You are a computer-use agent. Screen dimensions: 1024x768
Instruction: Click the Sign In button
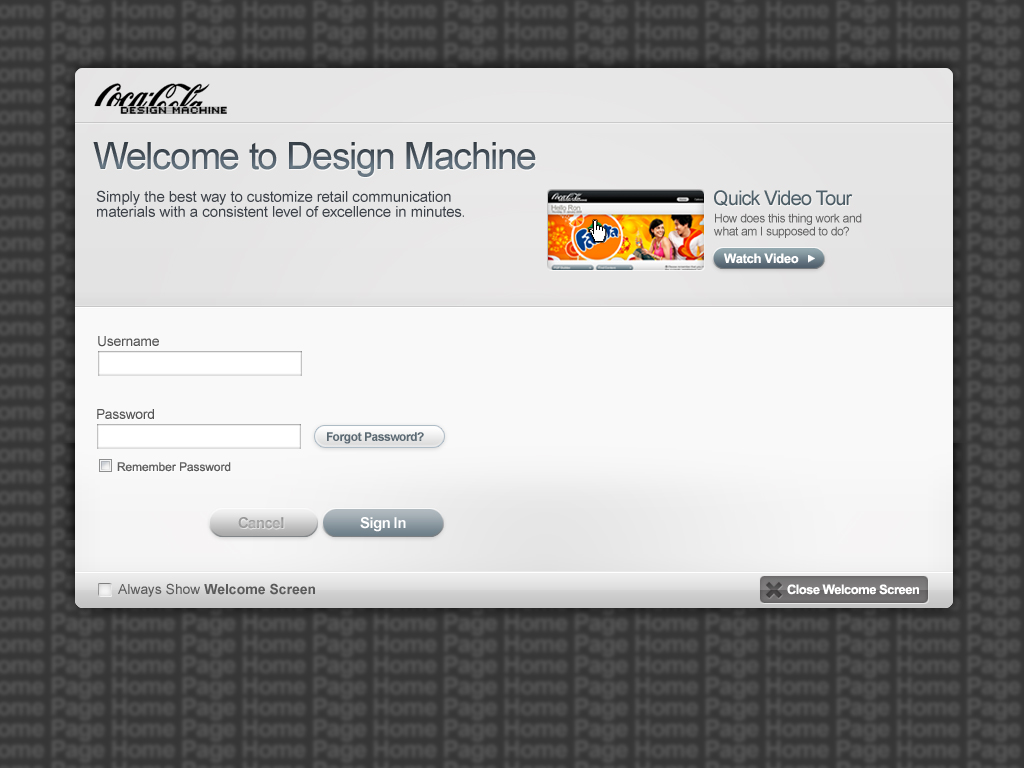click(x=383, y=523)
